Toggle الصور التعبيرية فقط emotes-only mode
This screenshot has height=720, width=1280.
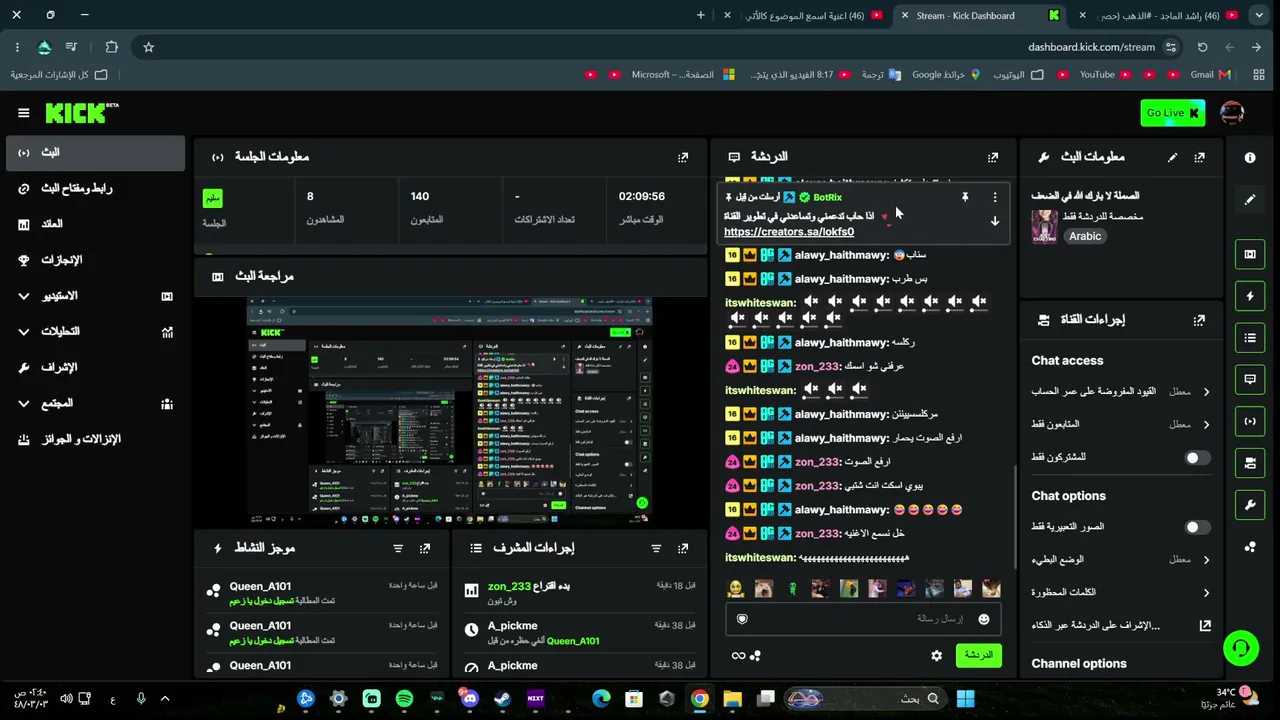point(1197,527)
